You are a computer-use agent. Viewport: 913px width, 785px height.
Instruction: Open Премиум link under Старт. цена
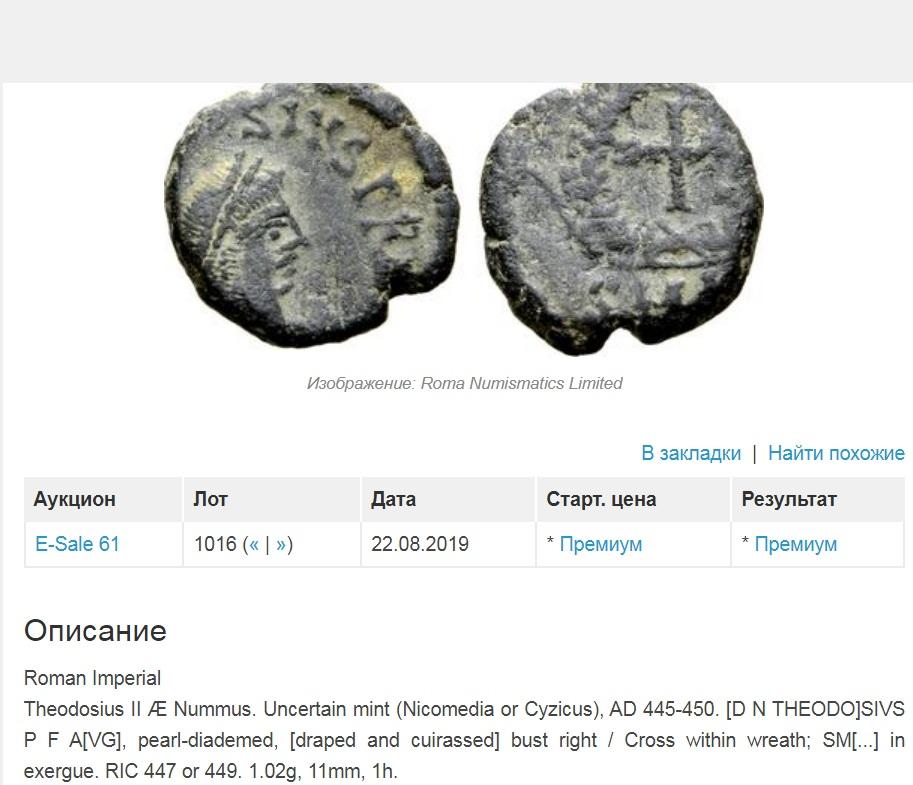(x=600, y=544)
